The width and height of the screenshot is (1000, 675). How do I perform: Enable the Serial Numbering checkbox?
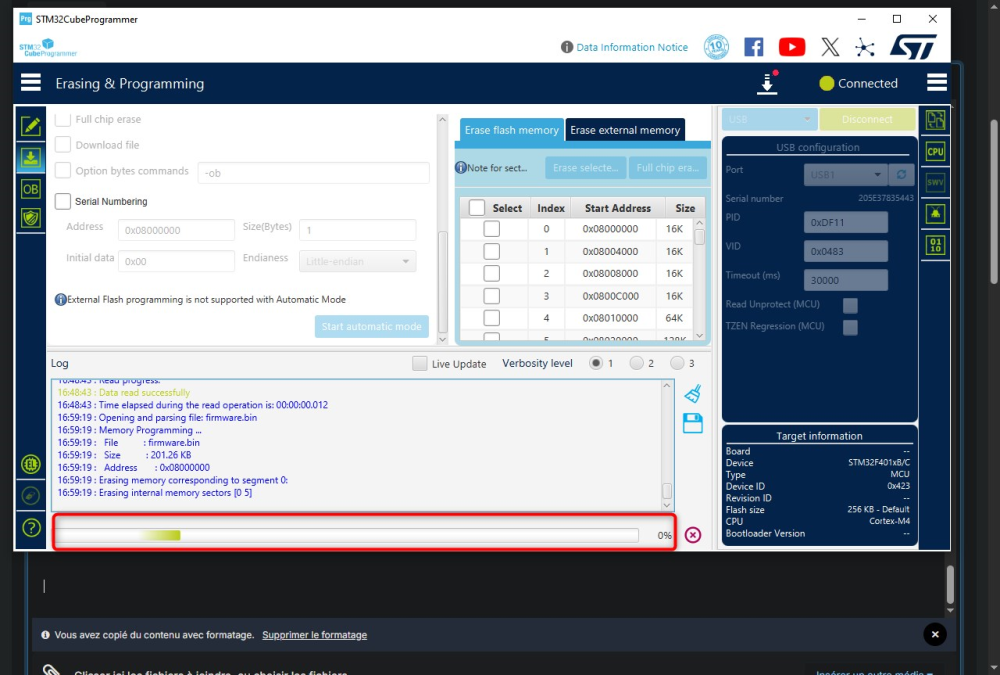coord(62,201)
